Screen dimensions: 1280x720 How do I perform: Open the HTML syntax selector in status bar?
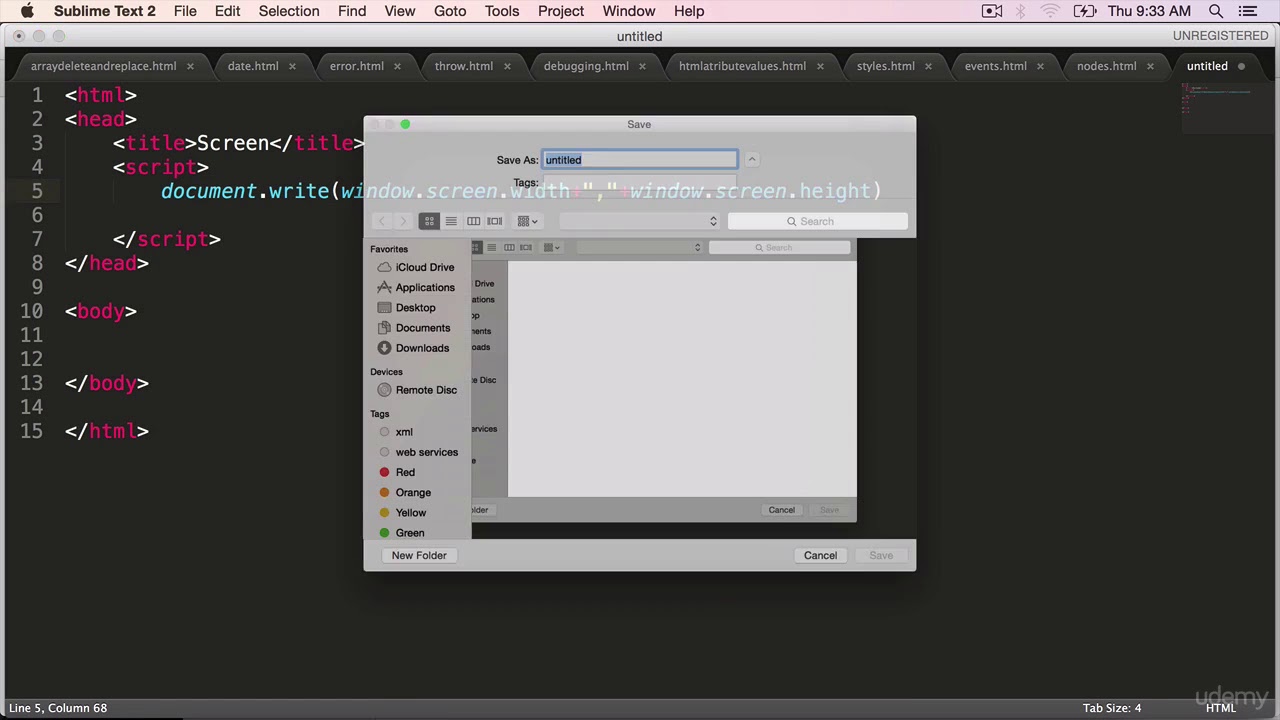1221,708
